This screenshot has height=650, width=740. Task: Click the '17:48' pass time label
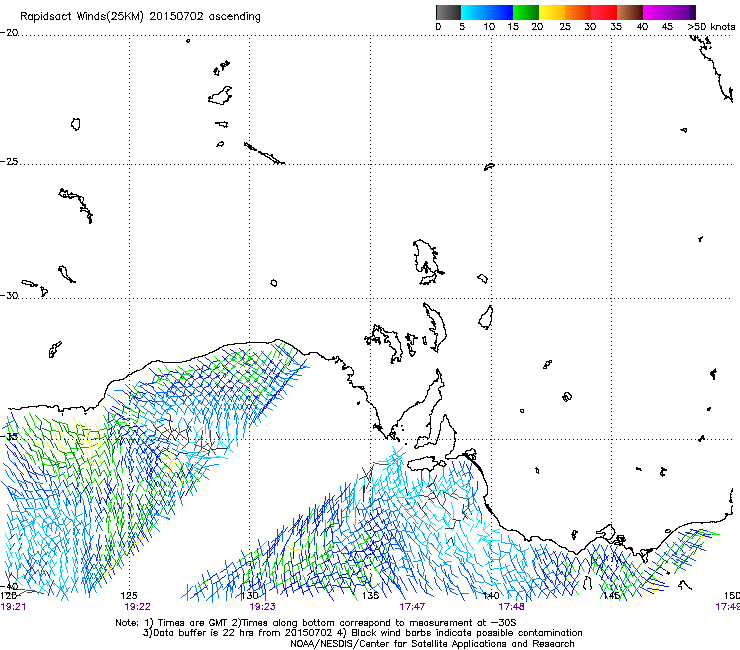pyautogui.click(x=511, y=607)
